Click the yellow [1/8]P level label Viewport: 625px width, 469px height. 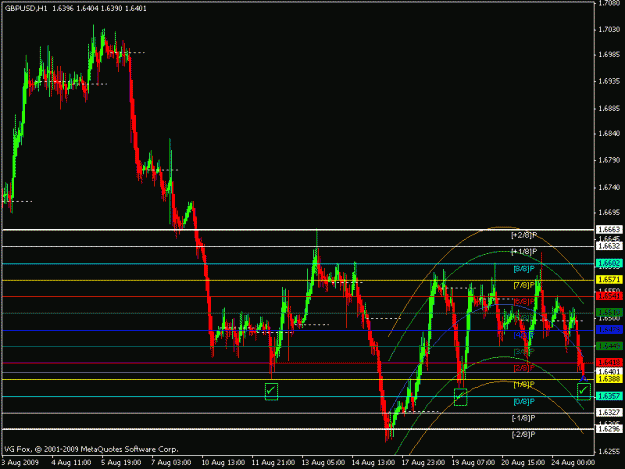pyautogui.click(x=524, y=385)
